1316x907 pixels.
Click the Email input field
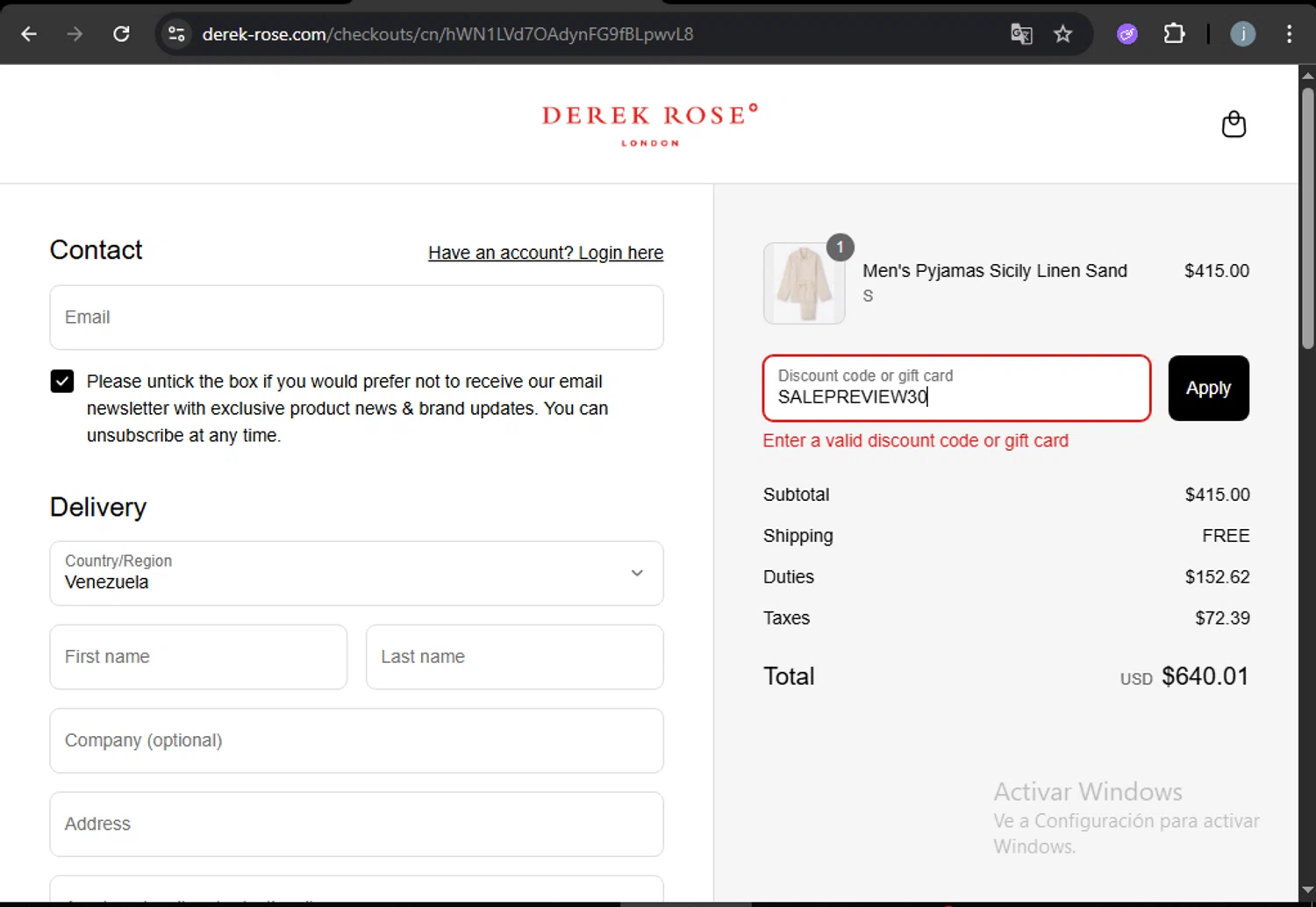pyautogui.click(x=356, y=318)
